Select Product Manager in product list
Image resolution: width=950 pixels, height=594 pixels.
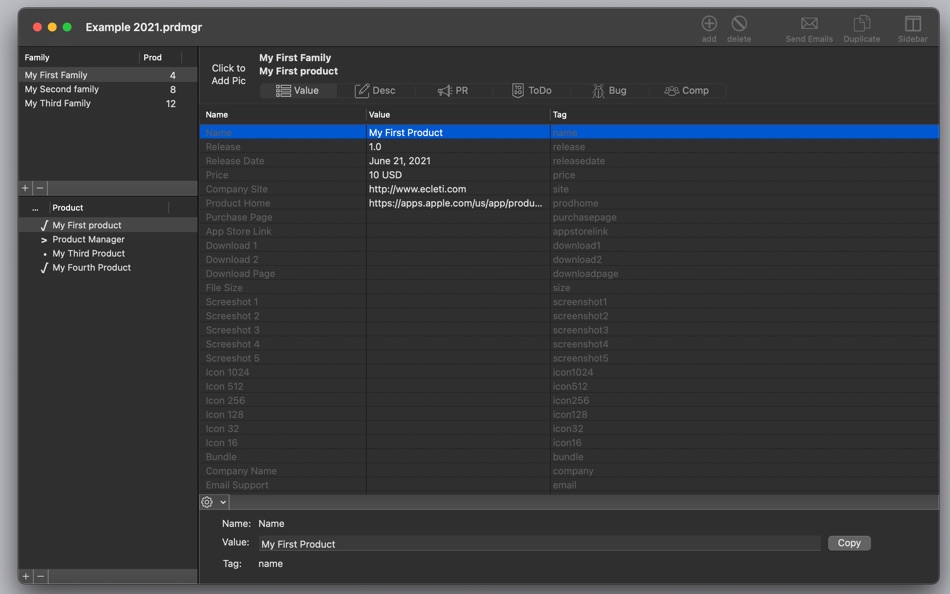108,239
